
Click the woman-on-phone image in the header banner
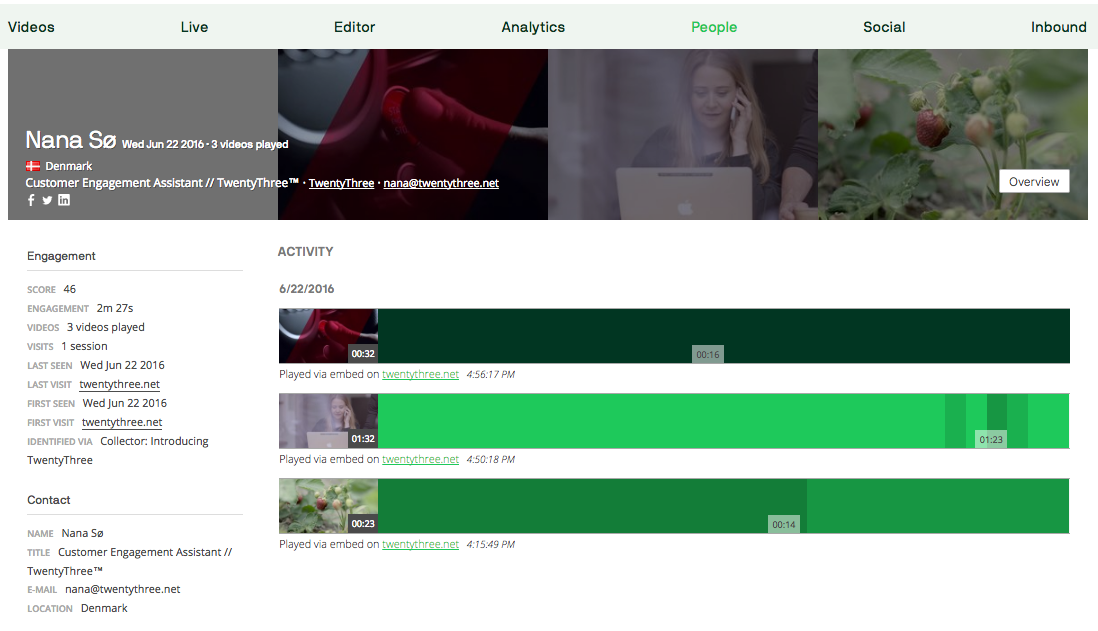(683, 134)
